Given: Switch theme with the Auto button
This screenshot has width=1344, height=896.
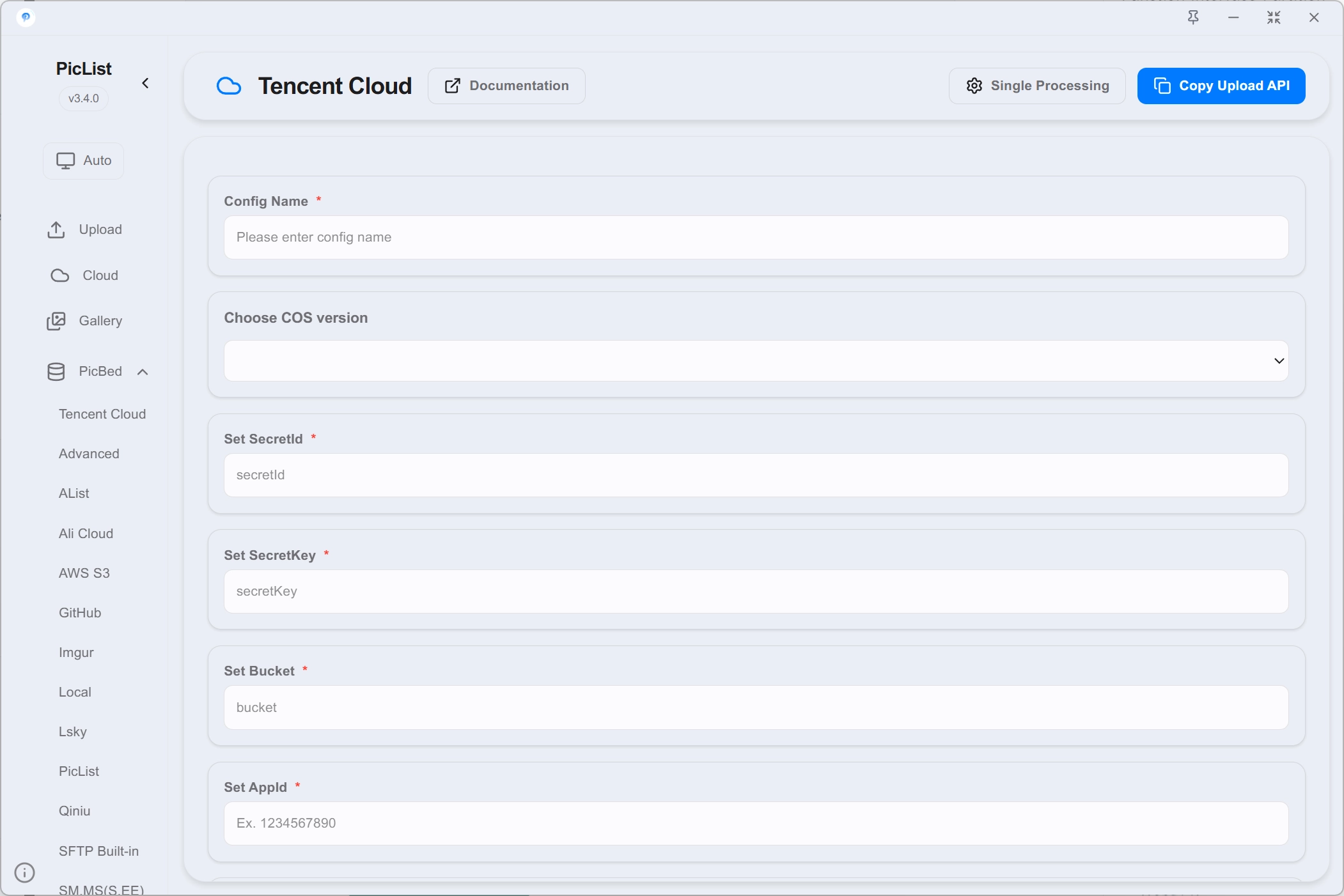Looking at the screenshot, I should click(84, 160).
